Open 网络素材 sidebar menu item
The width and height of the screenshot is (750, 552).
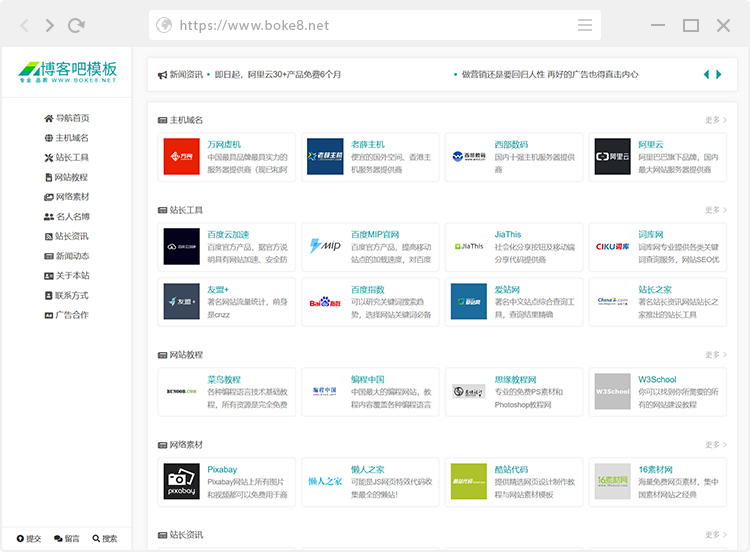(x=66, y=197)
